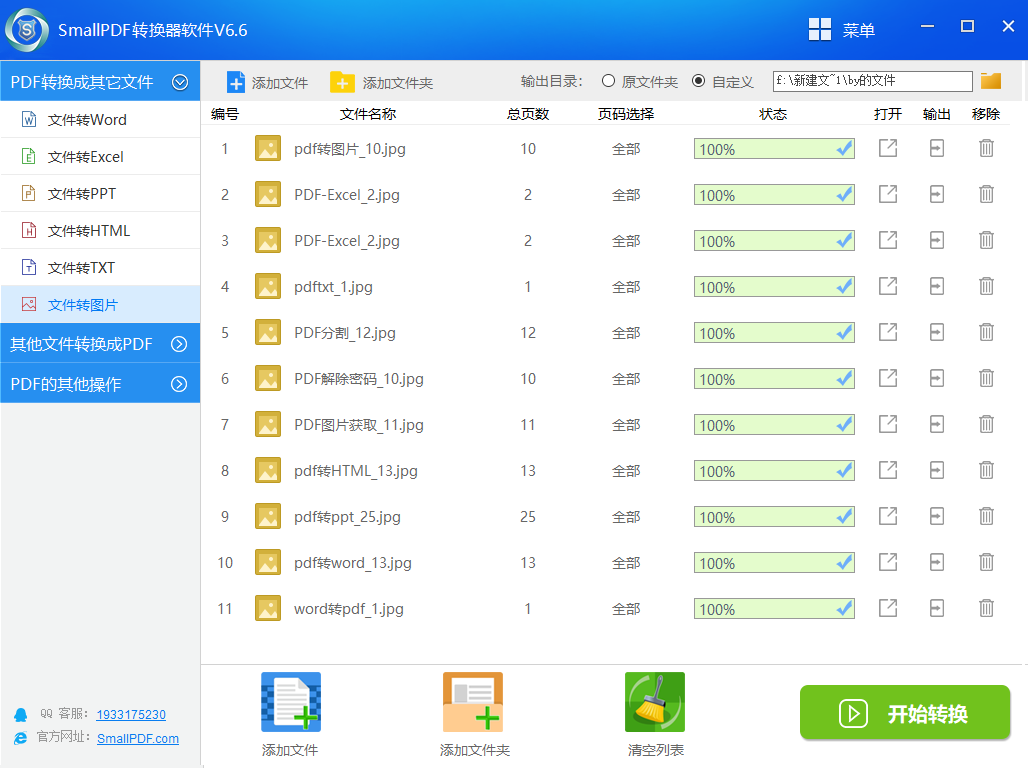The height and width of the screenshot is (768, 1028).
Task: Click large 添加文件 icon at bottom
Action: (x=290, y=702)
